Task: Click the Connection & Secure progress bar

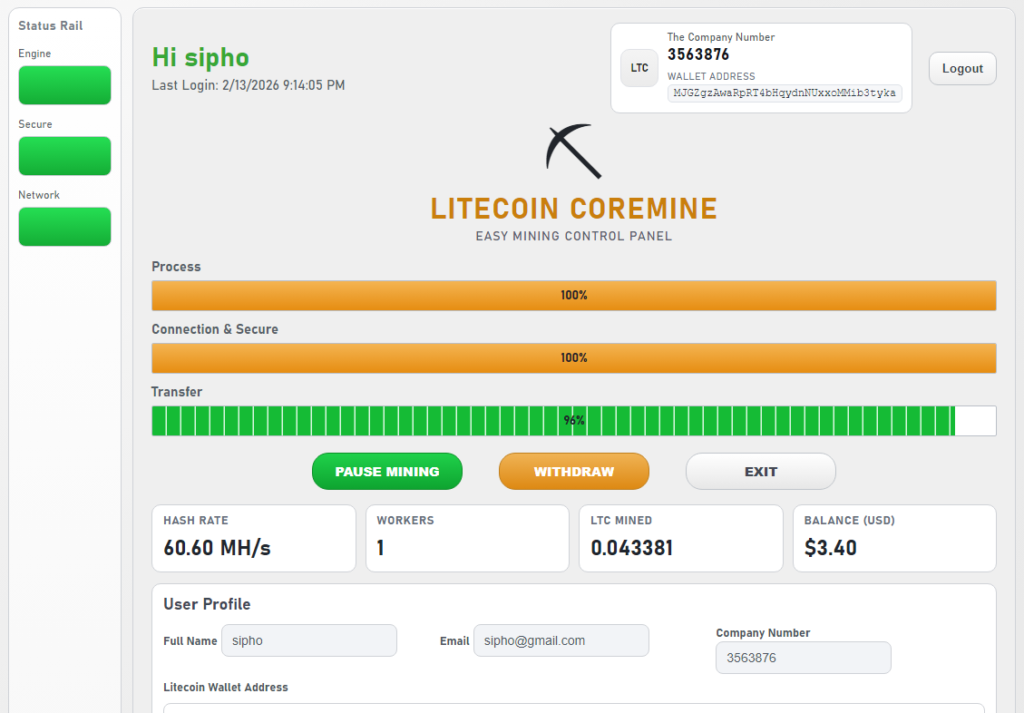Action: pyautogui.click(x=573, y=358)
